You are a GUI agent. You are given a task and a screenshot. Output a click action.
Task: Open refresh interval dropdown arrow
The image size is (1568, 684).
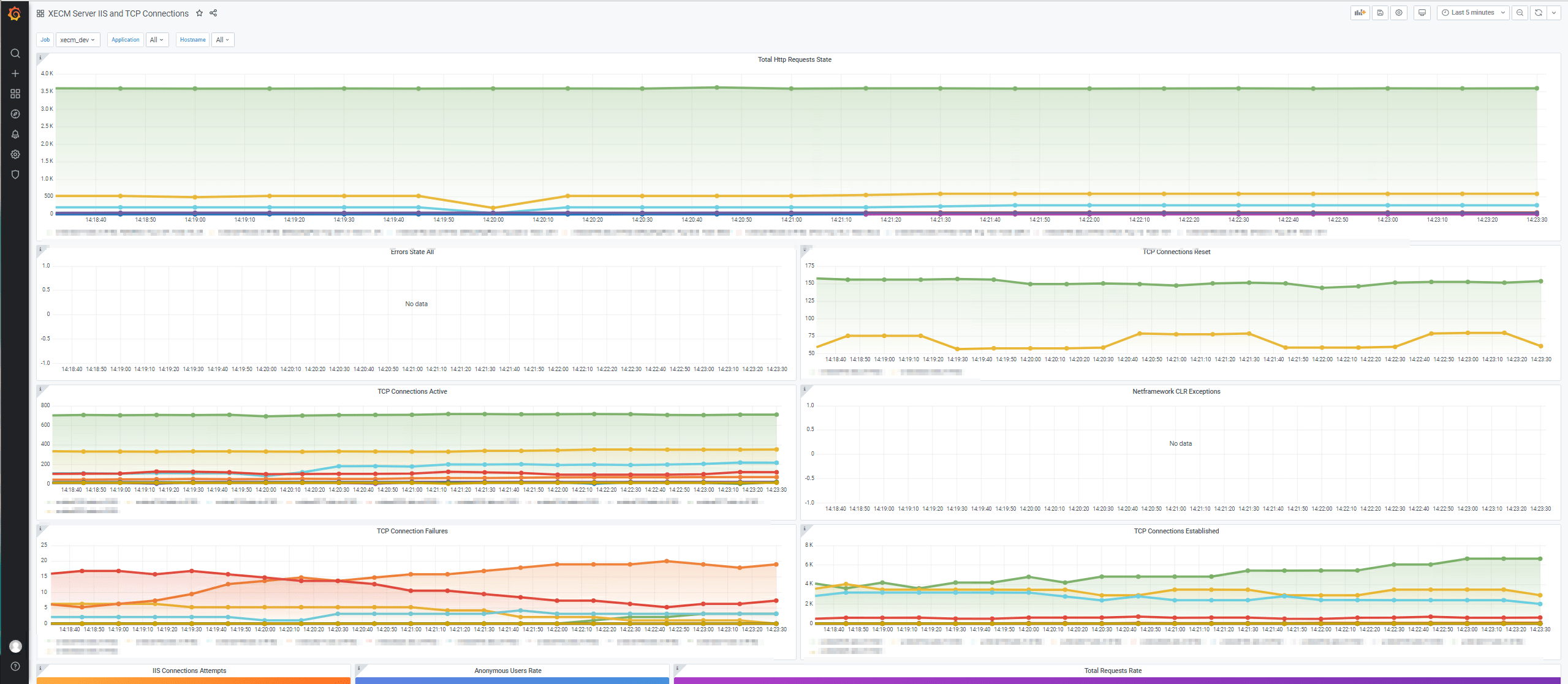click(x=1554, y=13)
